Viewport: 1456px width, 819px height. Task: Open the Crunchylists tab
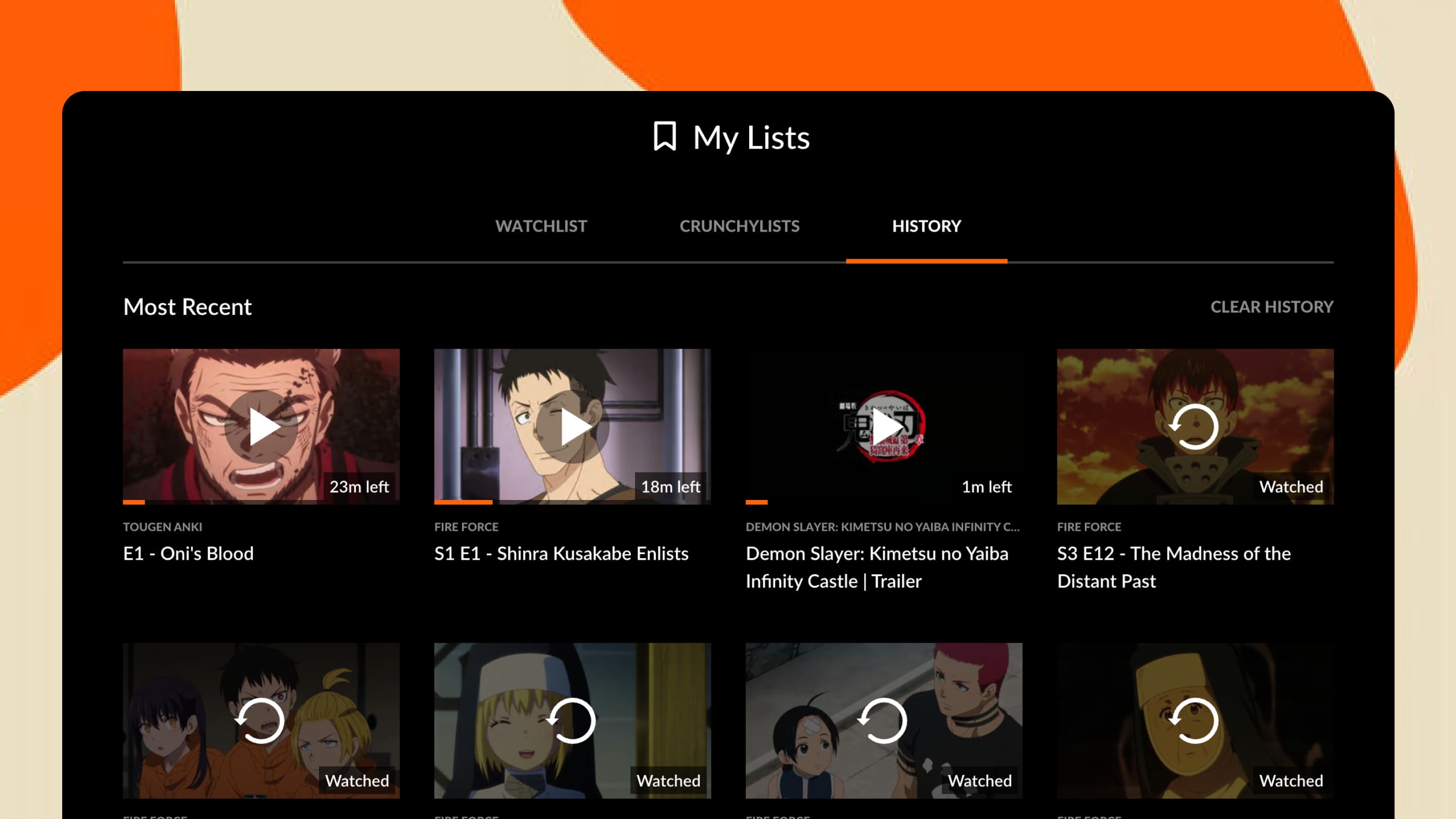[739, 226]
